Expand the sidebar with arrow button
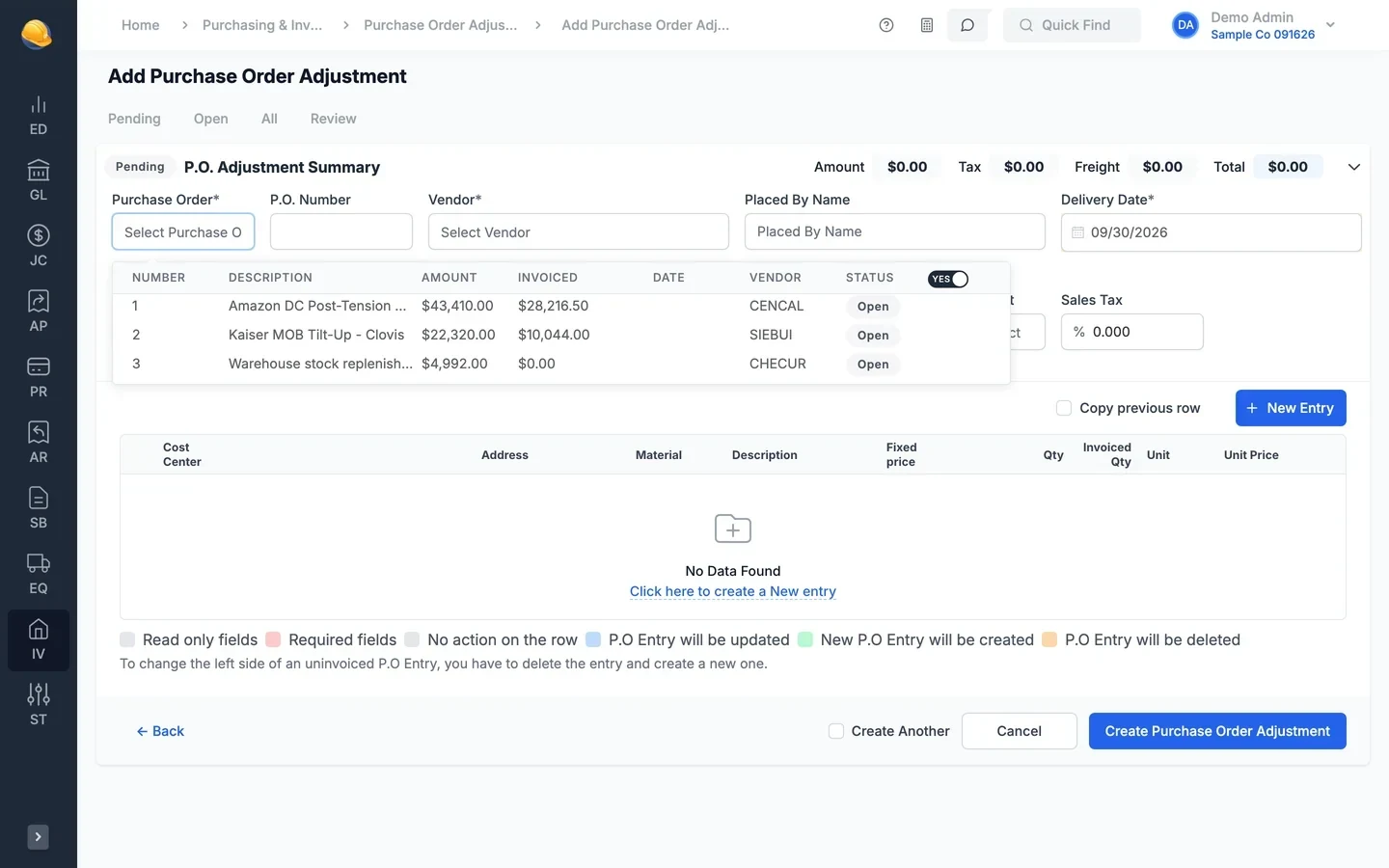1389x868 pixels. [39, 837]
